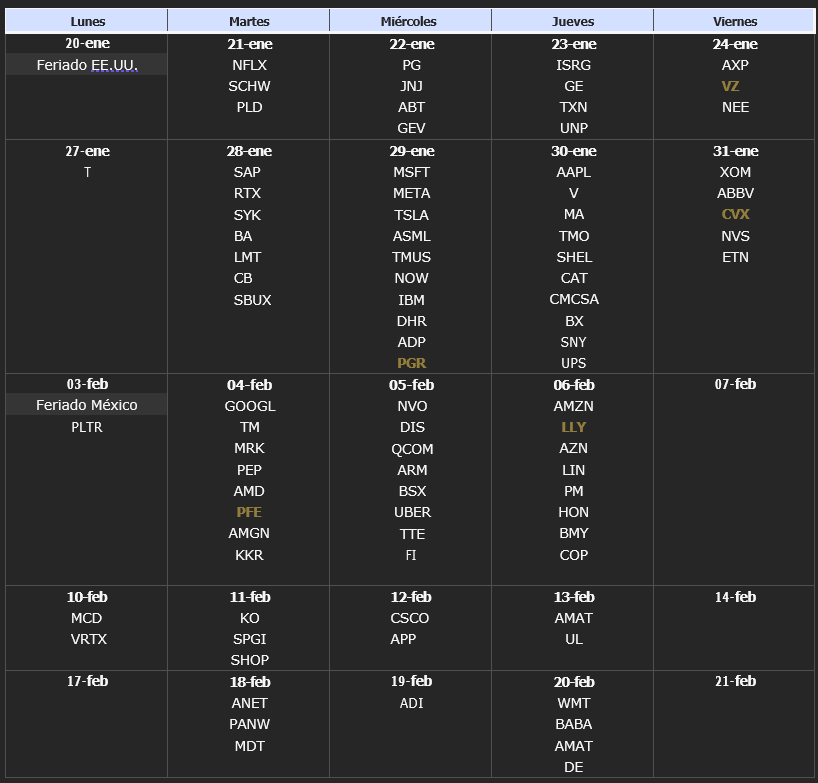This screenshot has height=783, width=818.
Task: Select the MSFT ticker
Action: [412, 172]
